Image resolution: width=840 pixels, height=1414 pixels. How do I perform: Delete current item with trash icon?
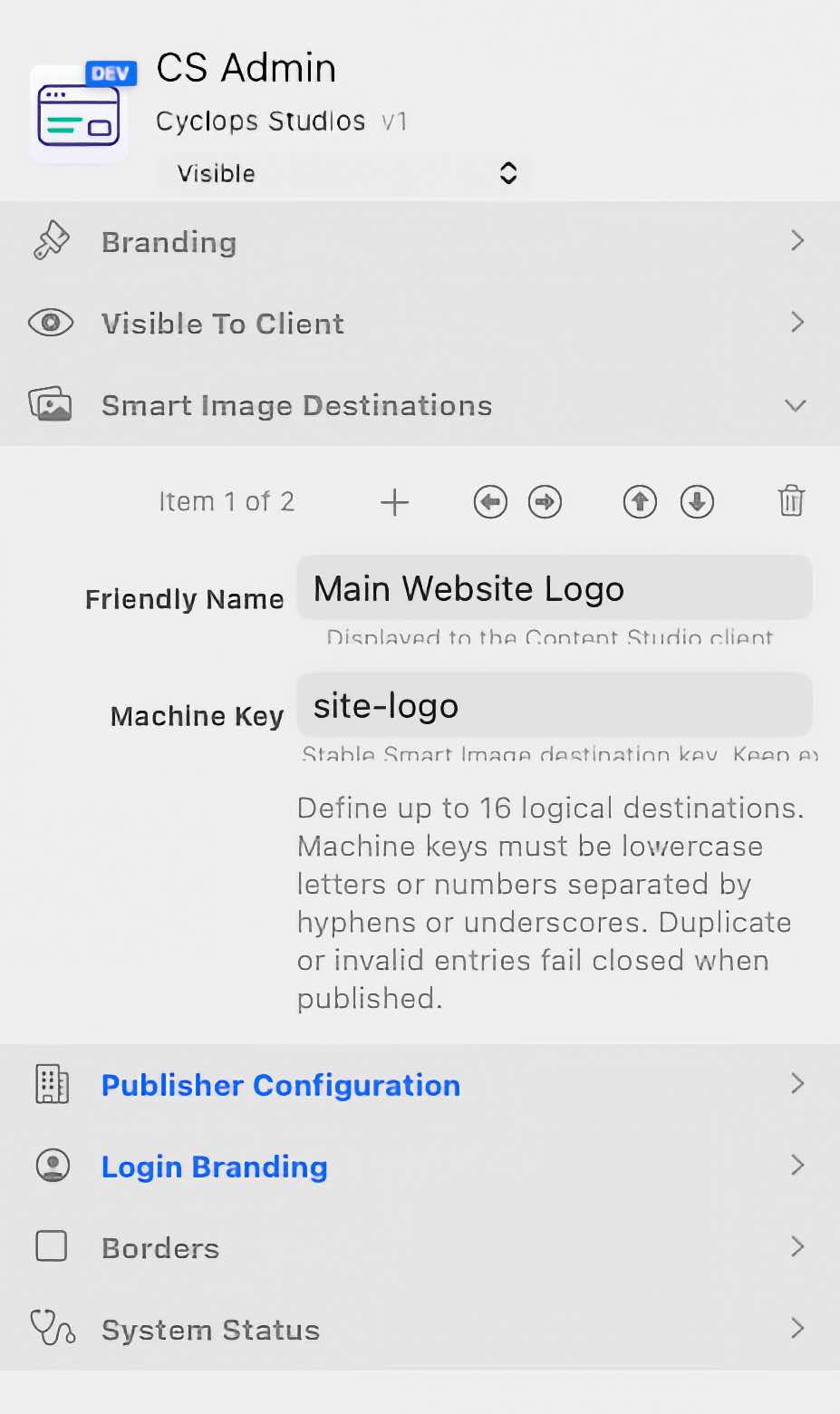click(791, 500)
